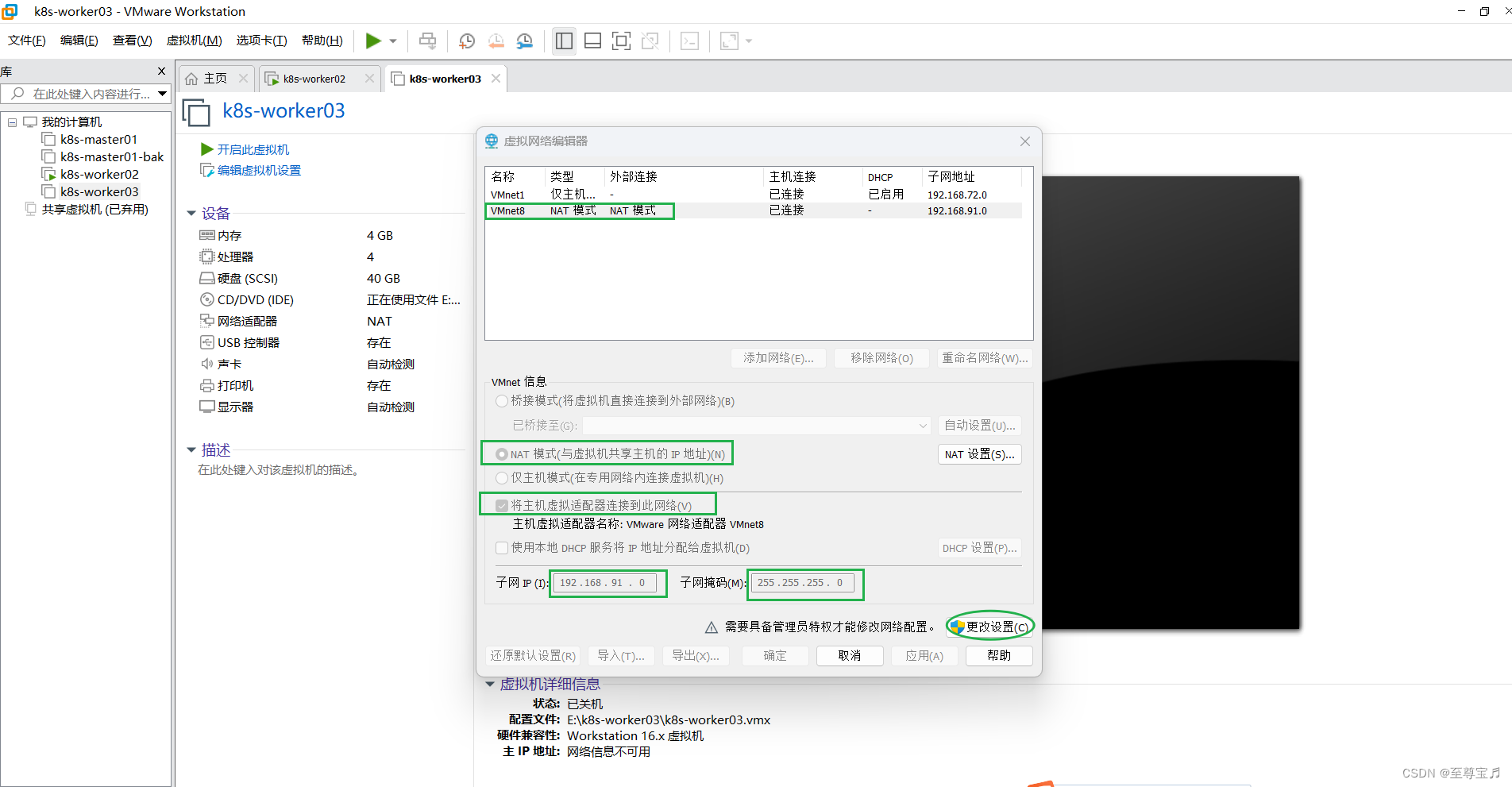Close the k8s-worker03 tab
Screen dimensions: 1512x787
pyautogui.click(x=496, y=78)
